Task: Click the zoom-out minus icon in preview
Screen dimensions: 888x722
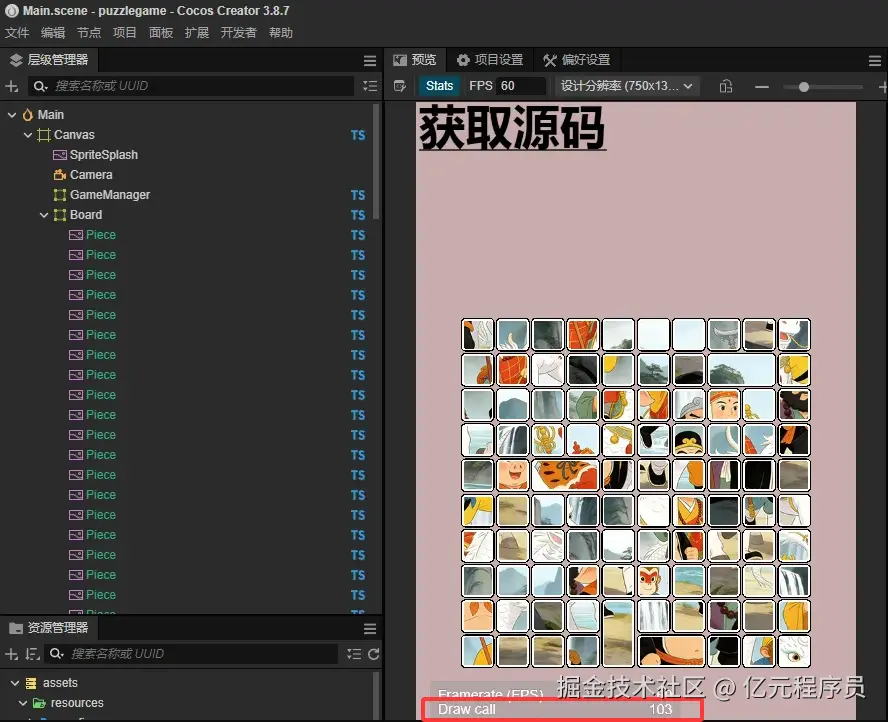Action: coord(762,87)
